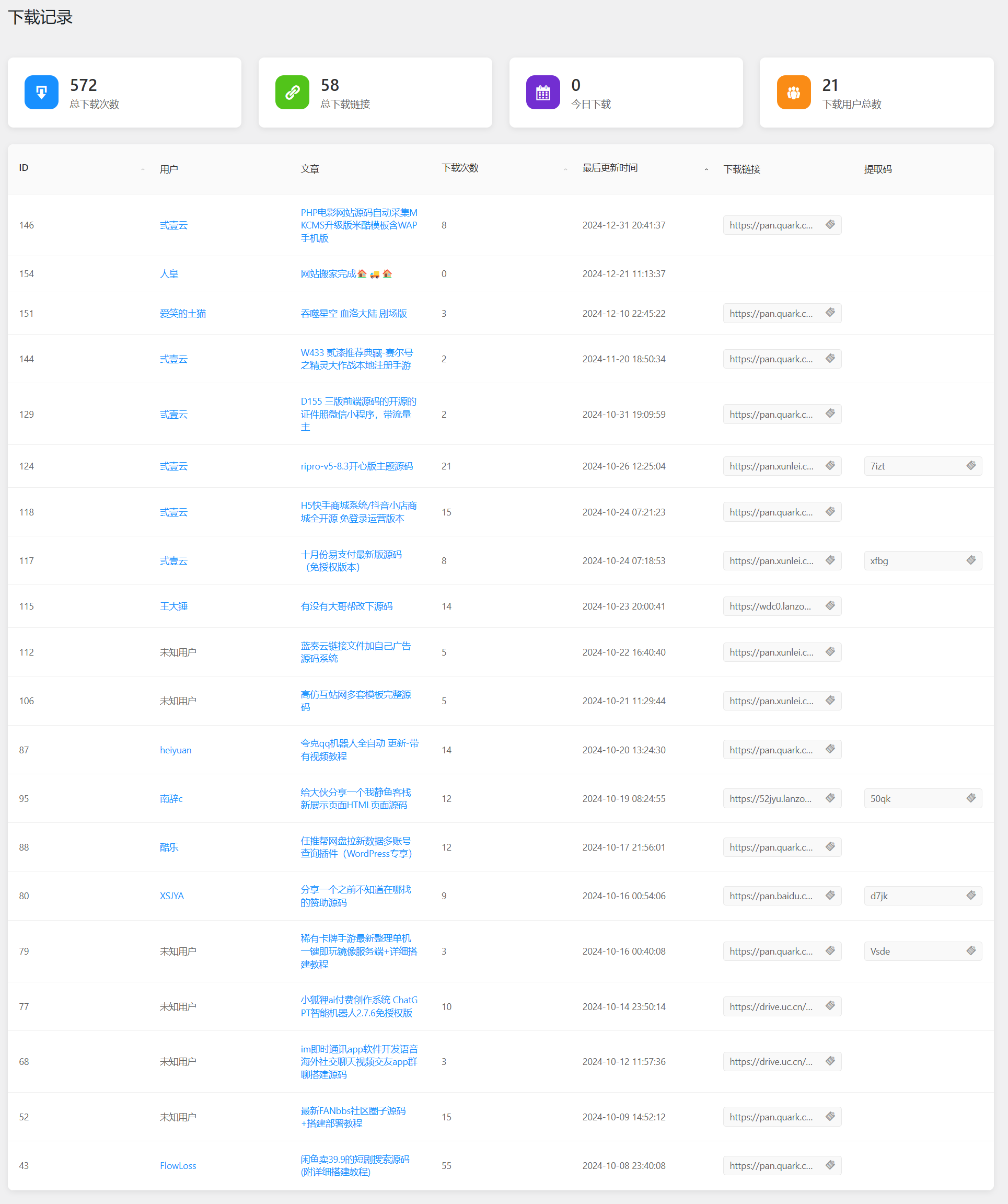The height and width of the screenshot is (1204, 1008).
Task: Open article 有没有大哥帮改下源码
Action: coord(346,606)
